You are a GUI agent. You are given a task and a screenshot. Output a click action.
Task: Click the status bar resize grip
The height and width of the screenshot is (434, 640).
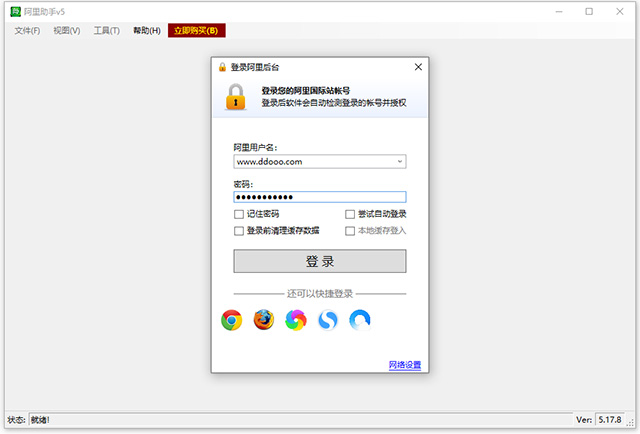(x=630, y=423)
